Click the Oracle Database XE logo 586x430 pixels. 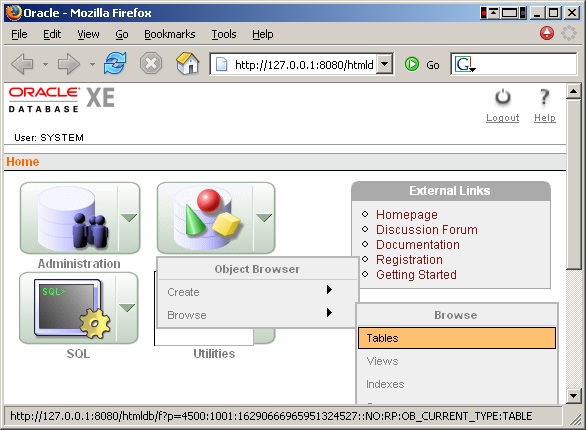[62, 99]
